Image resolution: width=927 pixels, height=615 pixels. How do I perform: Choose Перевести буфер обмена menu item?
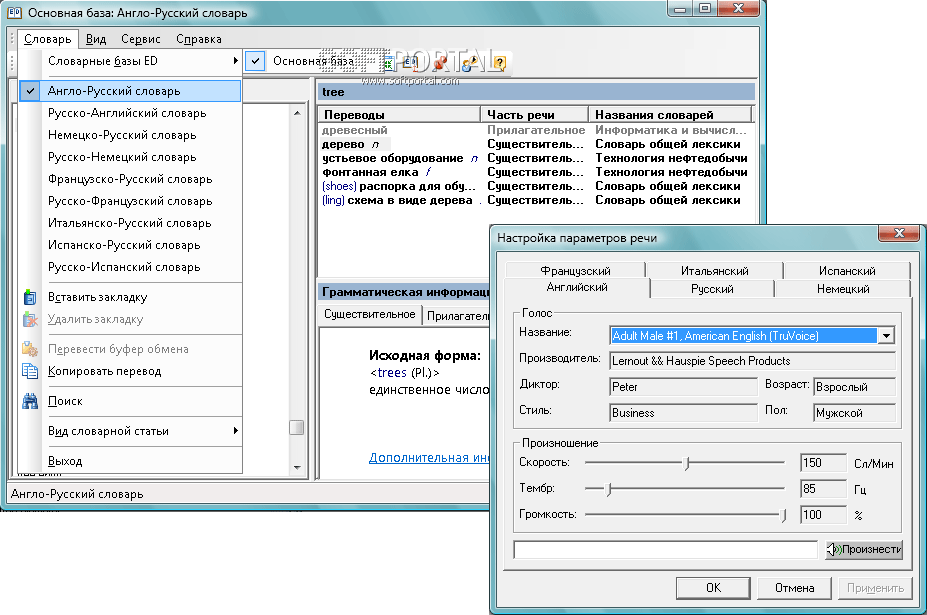pos(130,349)
